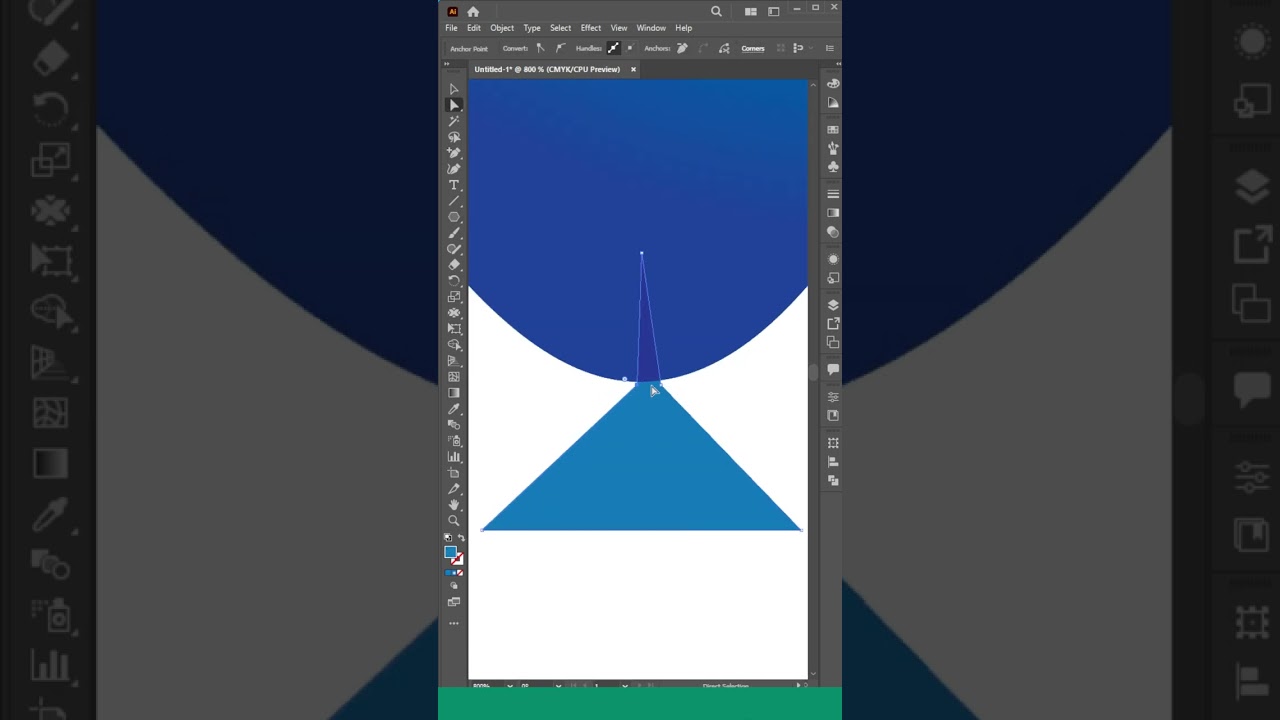Select the Magic Wand tool
Viewport: 1280px width, 720px height.
point(454,121)
